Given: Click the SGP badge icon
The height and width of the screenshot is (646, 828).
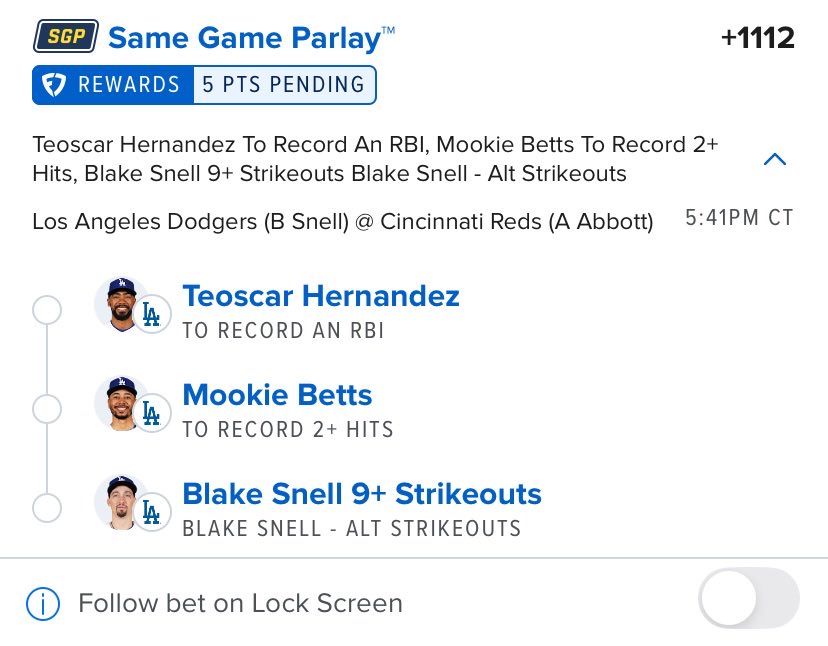Looking at the screenshot, I should (x=65, y=36).
